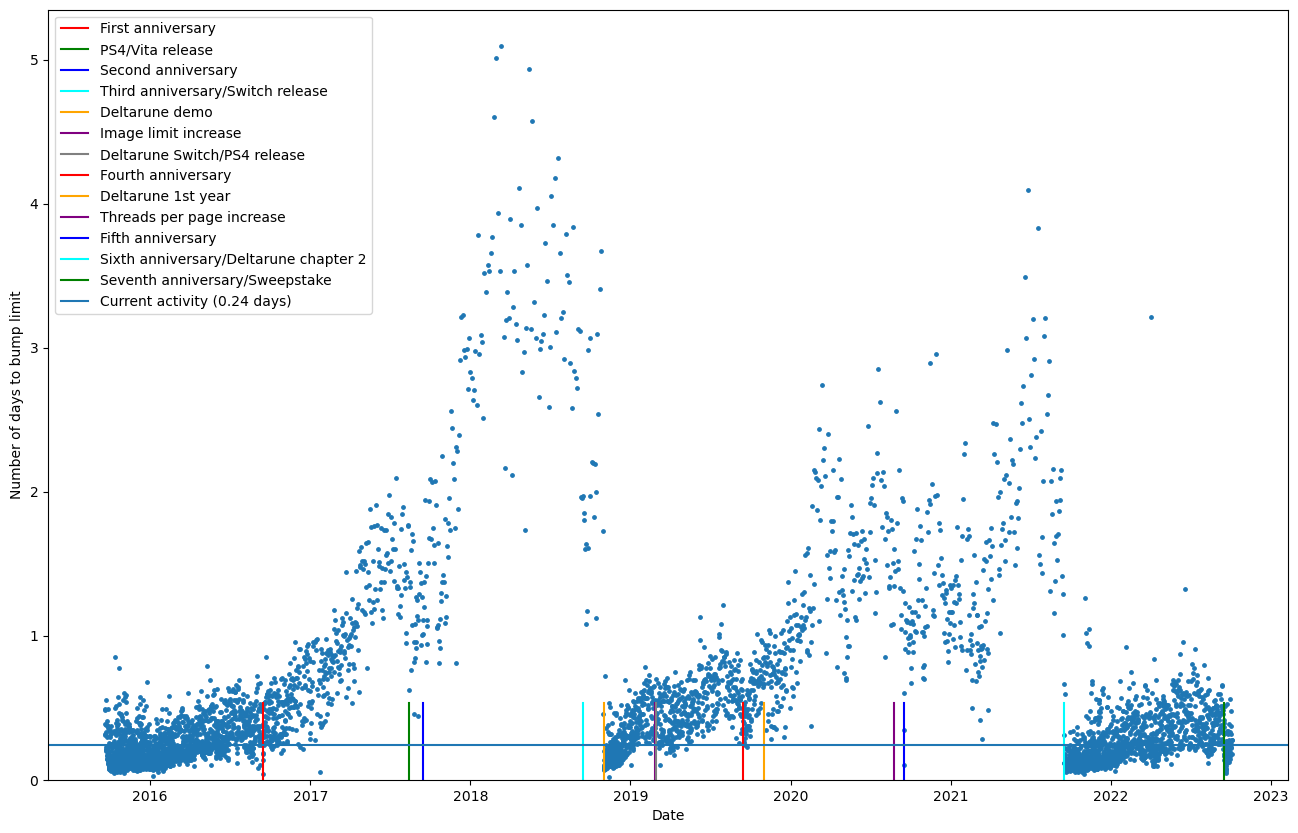Select the 2019 x-axis tick label

pyautogui.click(x=630, y=797)
